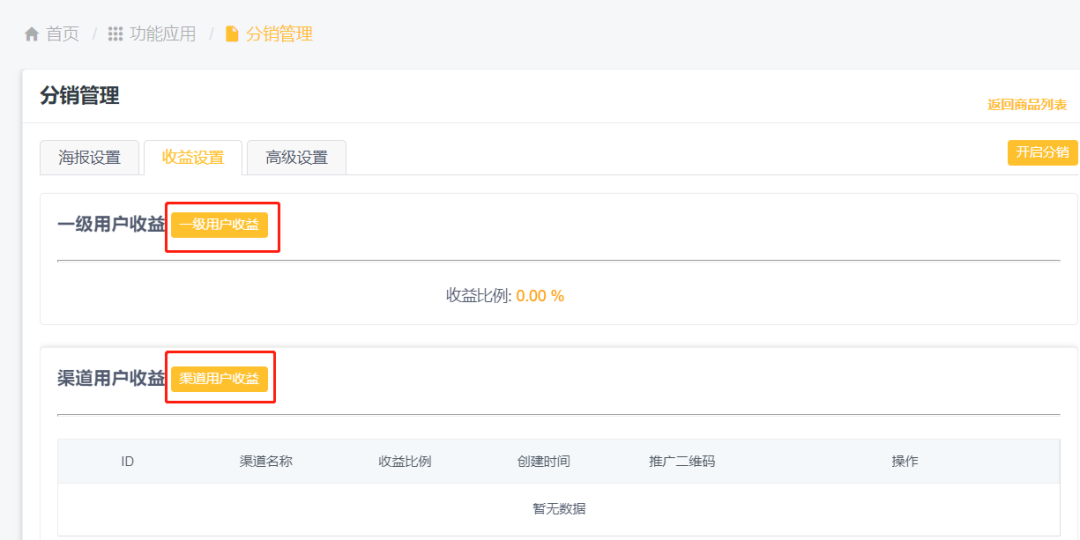Click the yellow 渠道用户收益 button

pos(219,379)
